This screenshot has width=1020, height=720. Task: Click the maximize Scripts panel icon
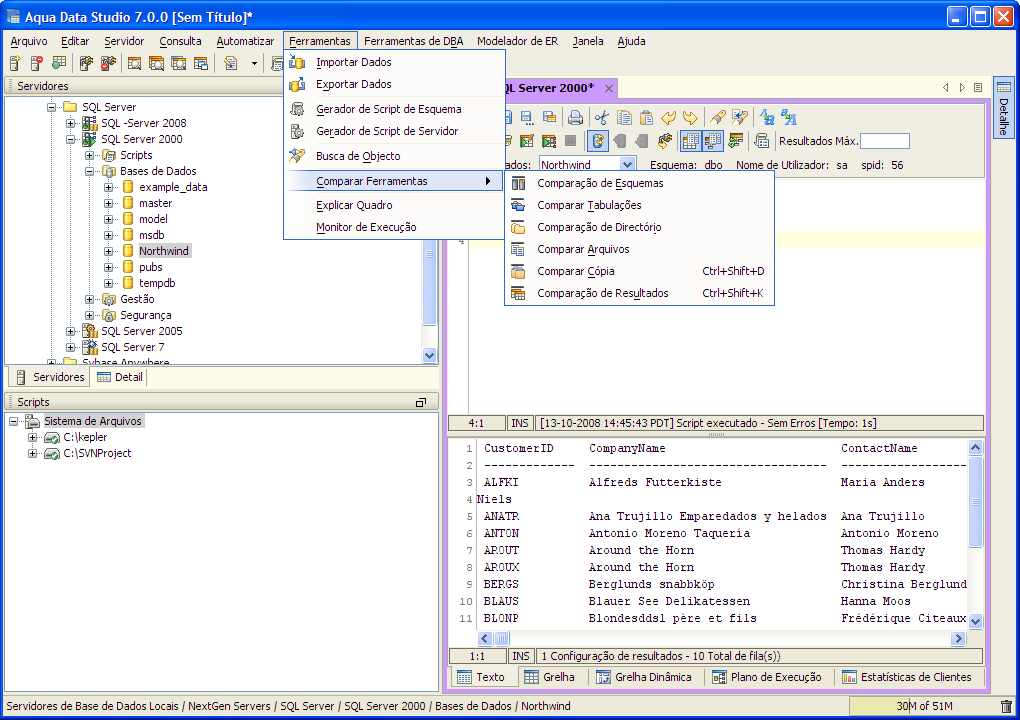(x=421, y=403)
